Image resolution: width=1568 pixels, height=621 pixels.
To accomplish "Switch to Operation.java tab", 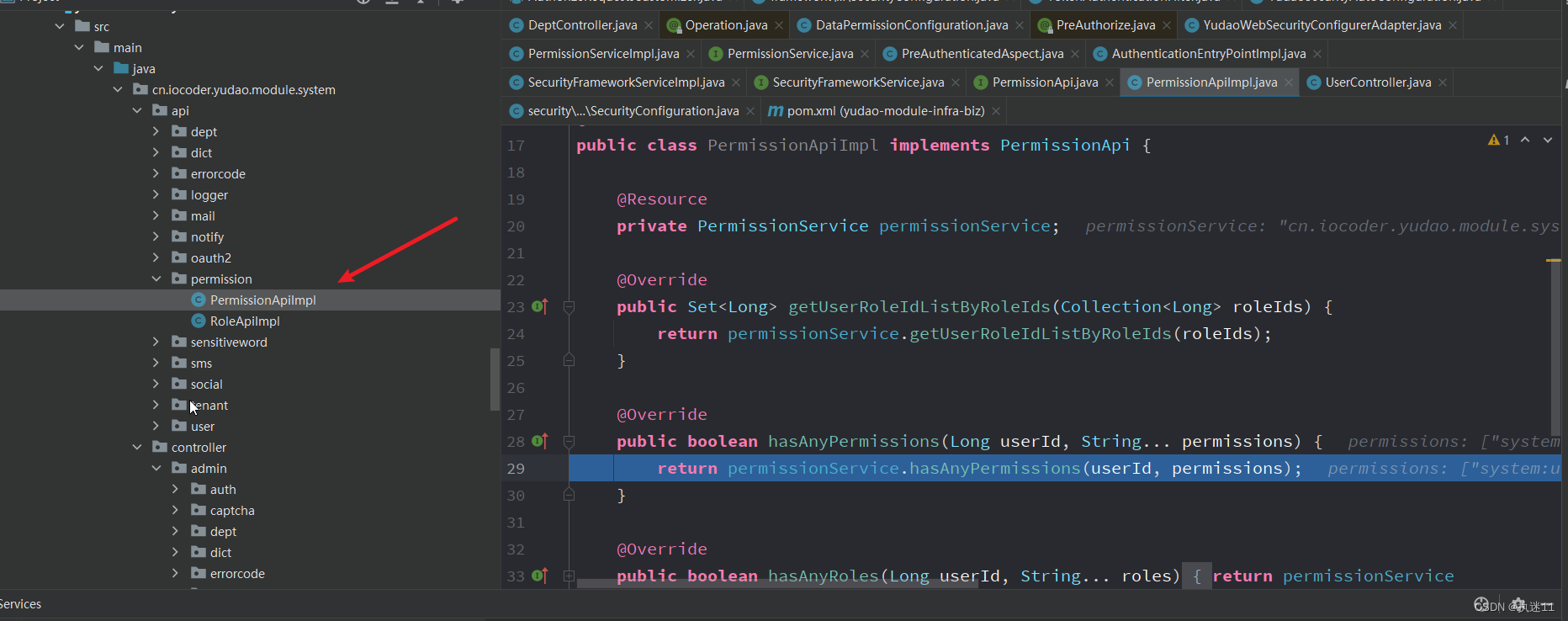I will coord(726,25).
